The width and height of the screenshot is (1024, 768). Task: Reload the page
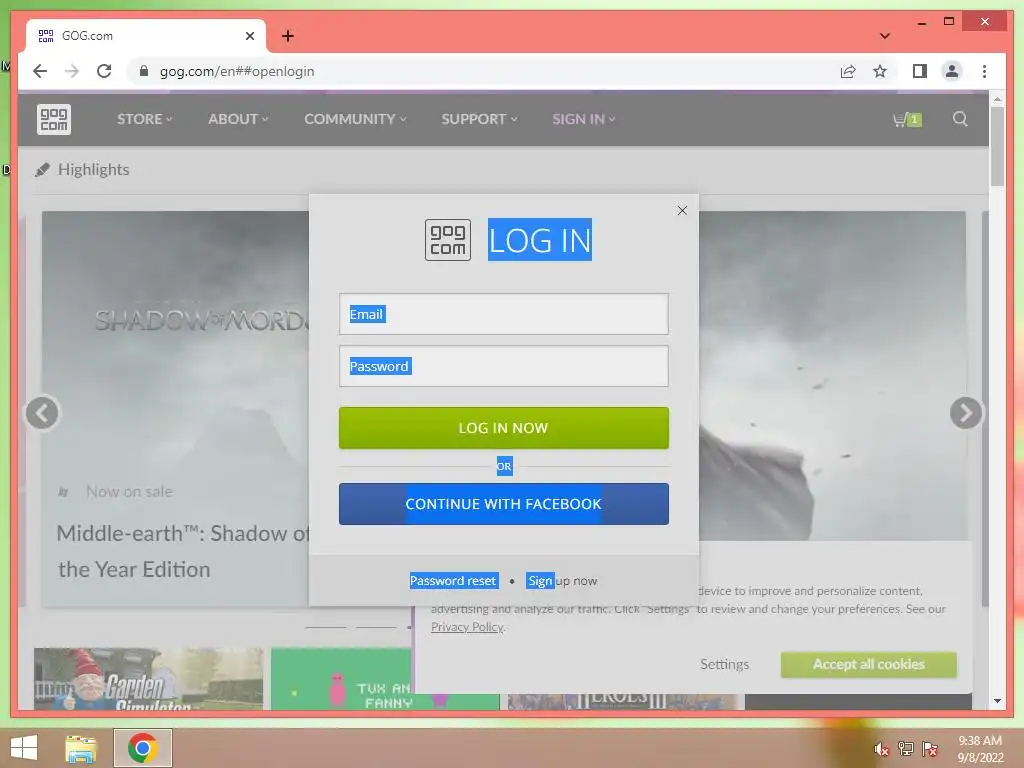104,71
